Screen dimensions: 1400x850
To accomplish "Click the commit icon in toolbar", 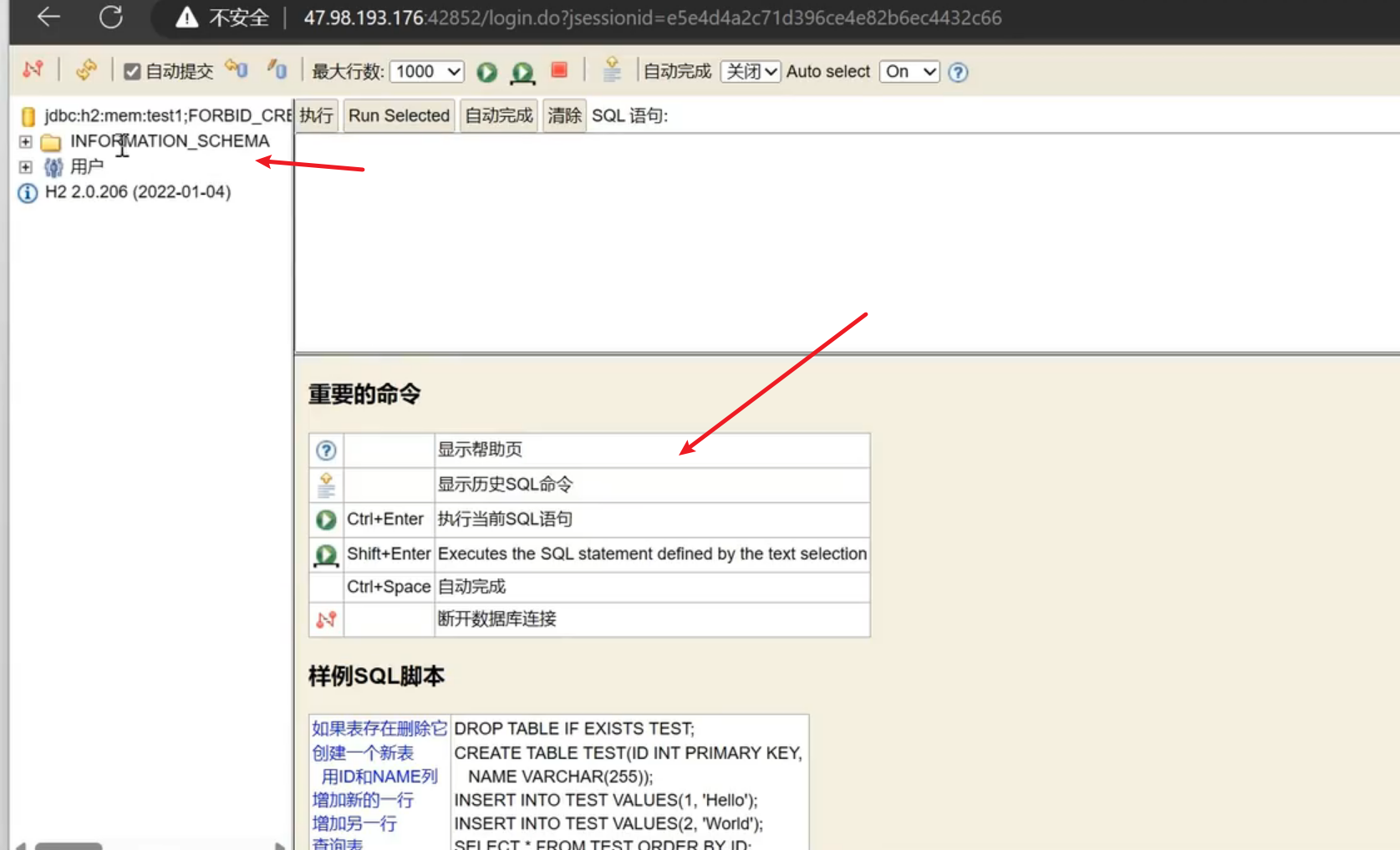I will (x=277, y=70).
